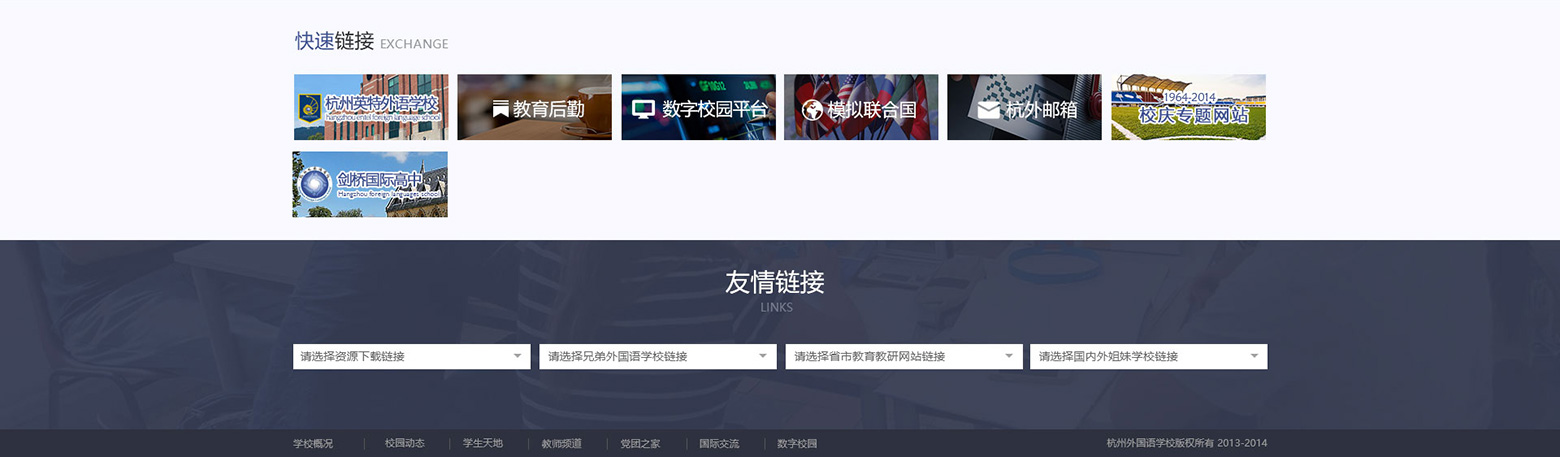This screenshot has width=1560, height=457.
Task: Open the 杭外邮箱 quick link tile
Action: [1024, 107]
